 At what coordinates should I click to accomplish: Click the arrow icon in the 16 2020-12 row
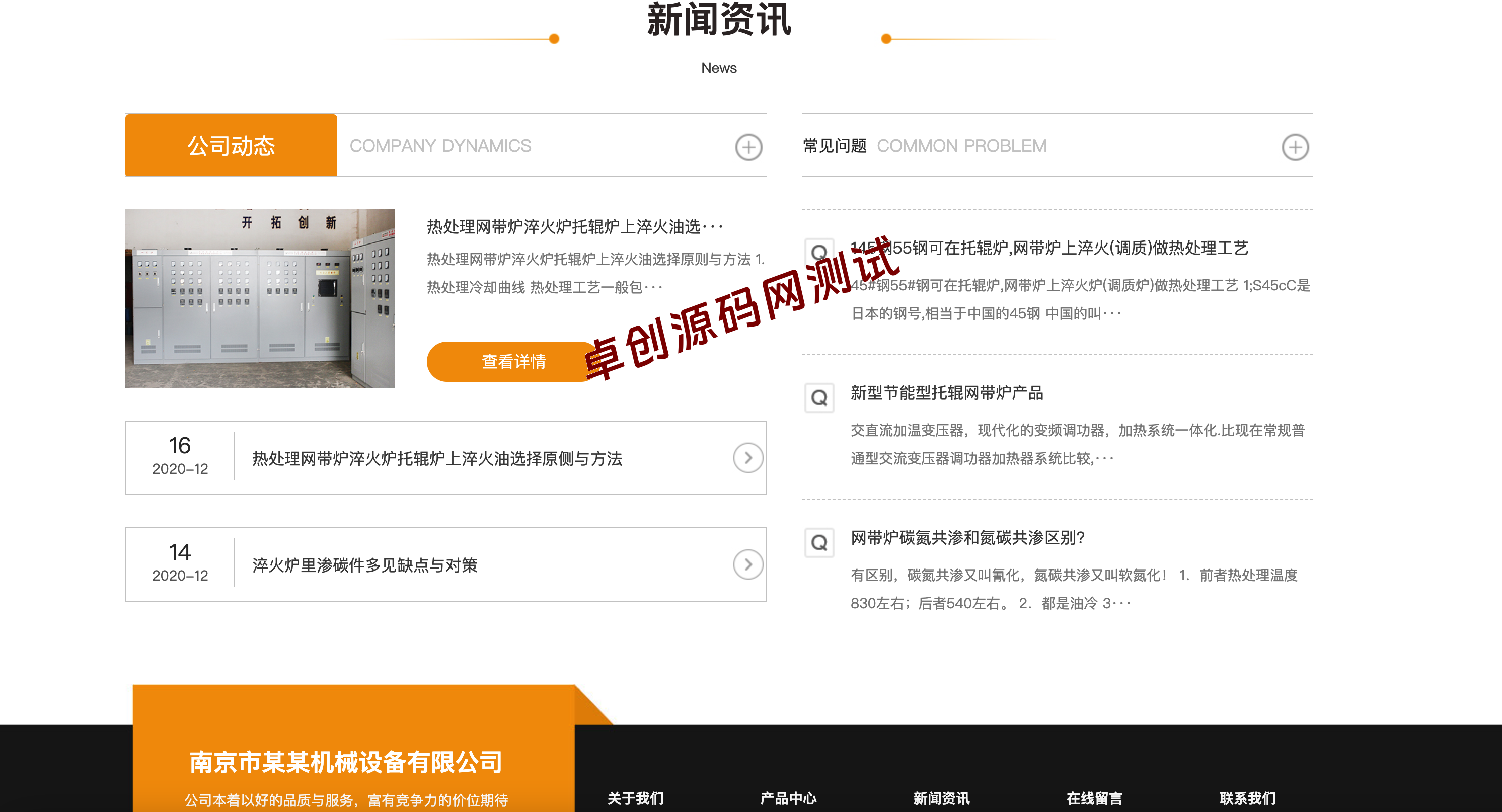(x=747, y=458)
